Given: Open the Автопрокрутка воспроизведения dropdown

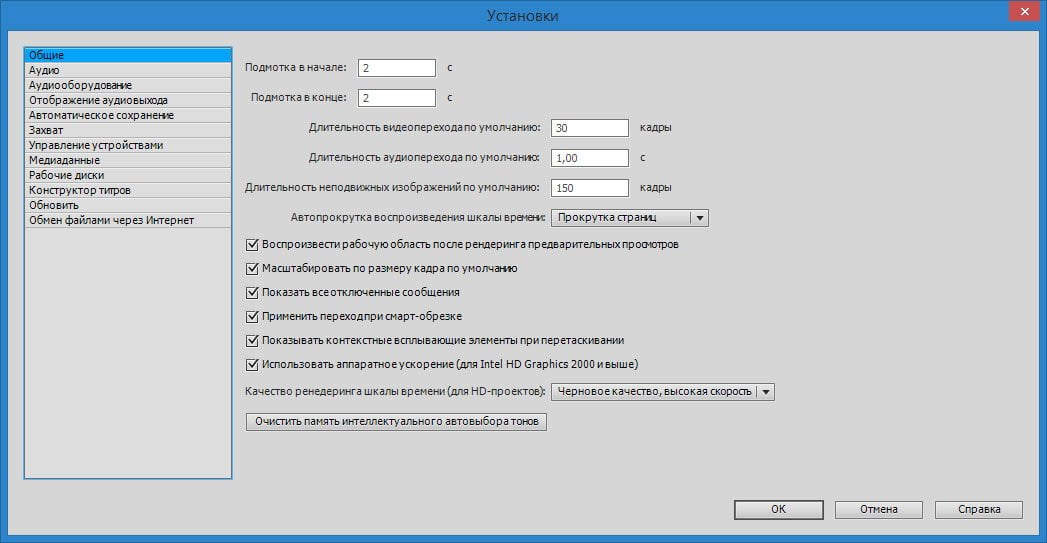Looking at the screenshot, I should tap(630, 218).
